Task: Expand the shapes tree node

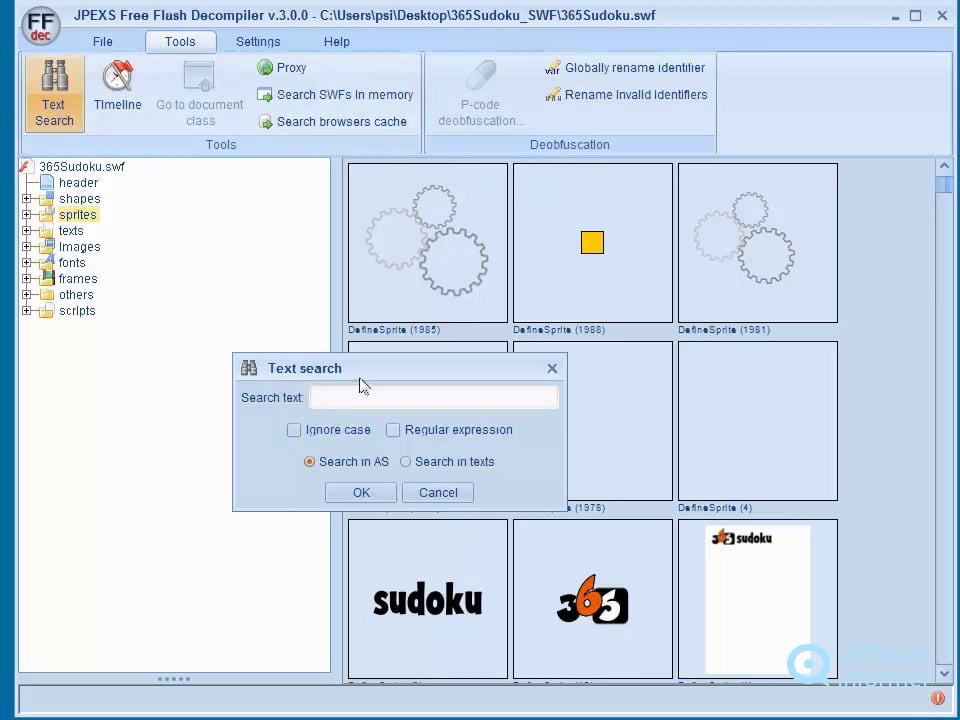Action: (x=26, y=198)
